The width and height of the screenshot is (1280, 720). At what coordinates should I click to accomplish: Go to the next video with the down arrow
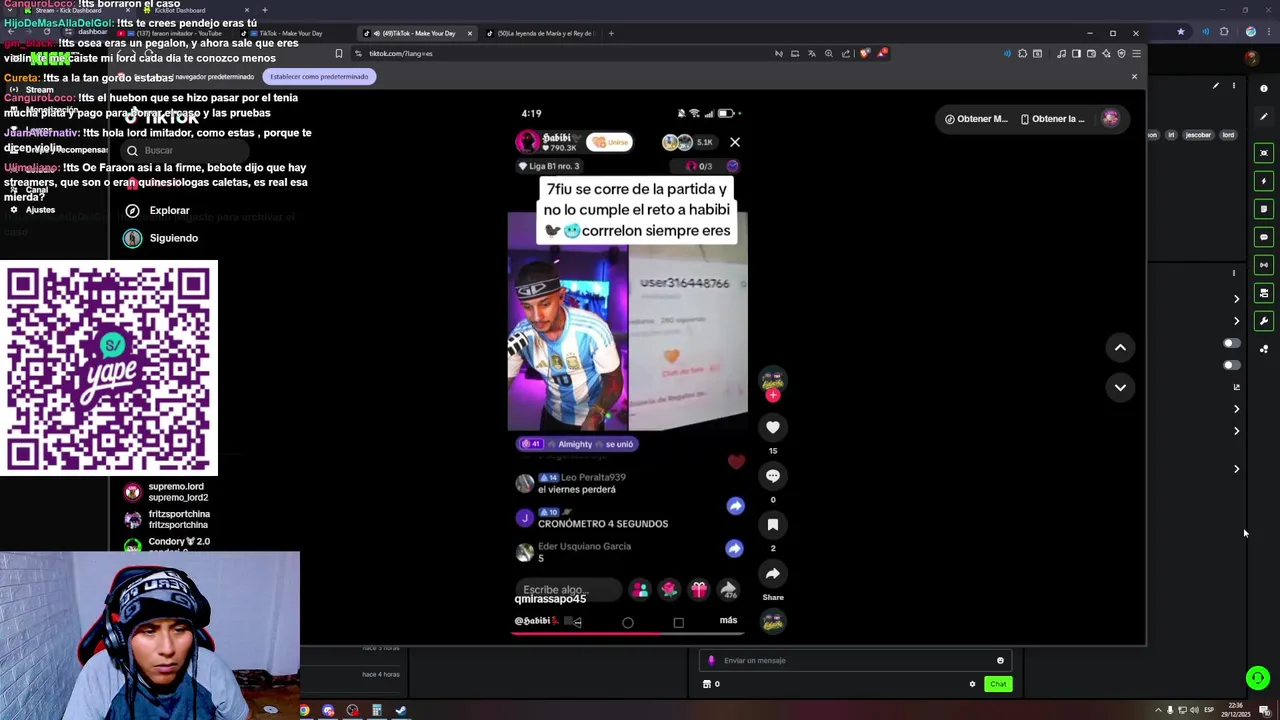pyautogui.click(x=1120, y=387)
